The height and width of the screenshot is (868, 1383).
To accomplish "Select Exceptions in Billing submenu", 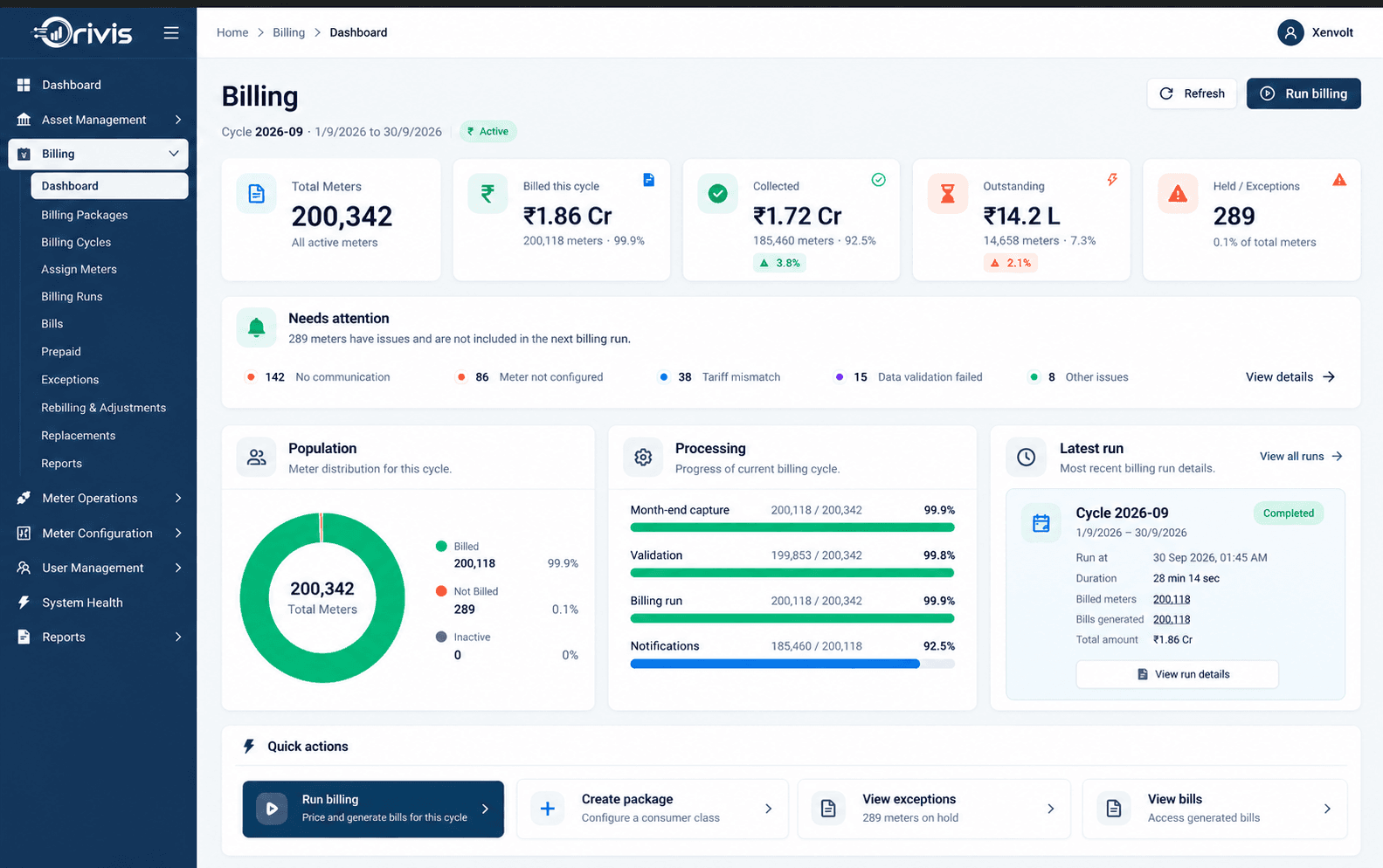I will tap(70, 379).
